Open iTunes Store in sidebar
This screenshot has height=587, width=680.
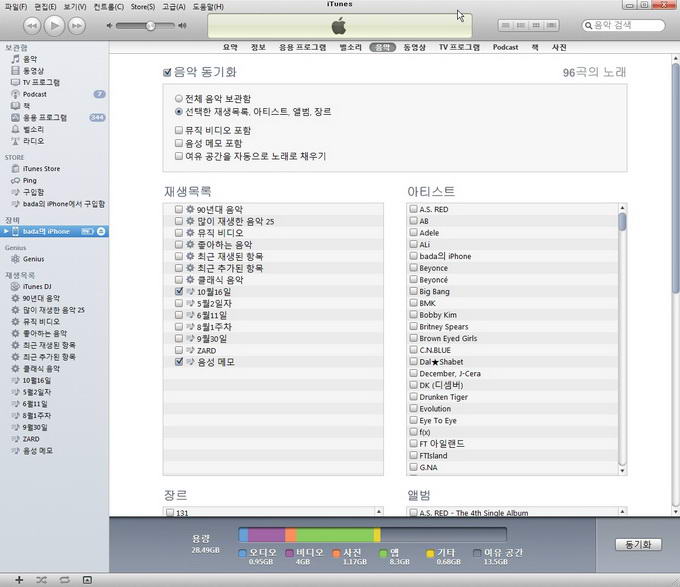click(41, 169)
